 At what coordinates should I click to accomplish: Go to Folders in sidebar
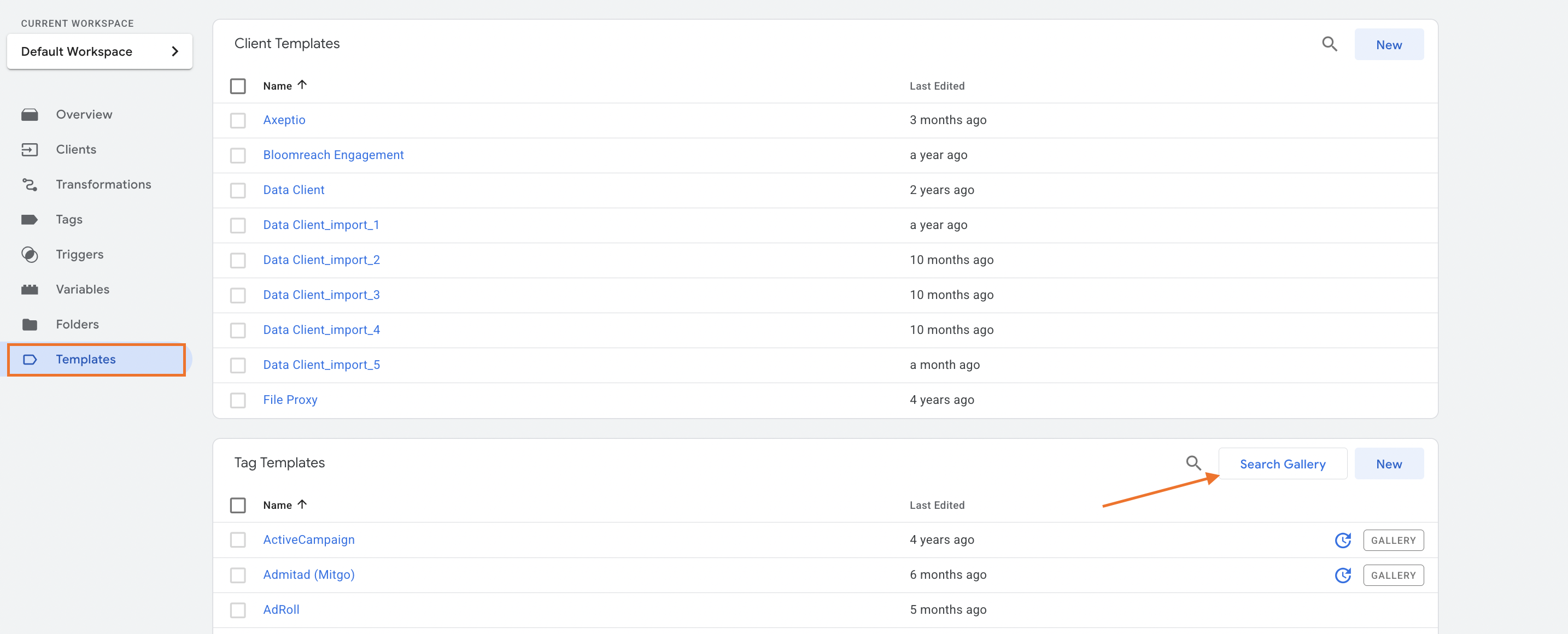click(77, 324)
